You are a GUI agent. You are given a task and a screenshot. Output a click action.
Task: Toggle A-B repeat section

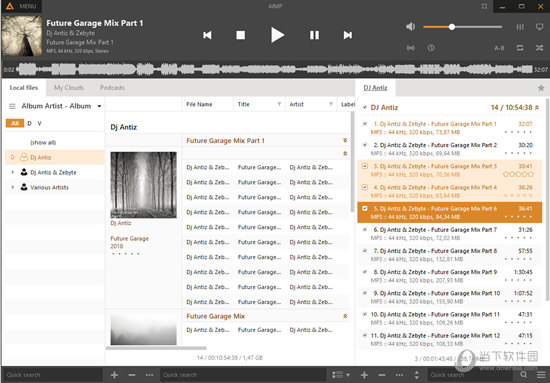tap(499, 48)
